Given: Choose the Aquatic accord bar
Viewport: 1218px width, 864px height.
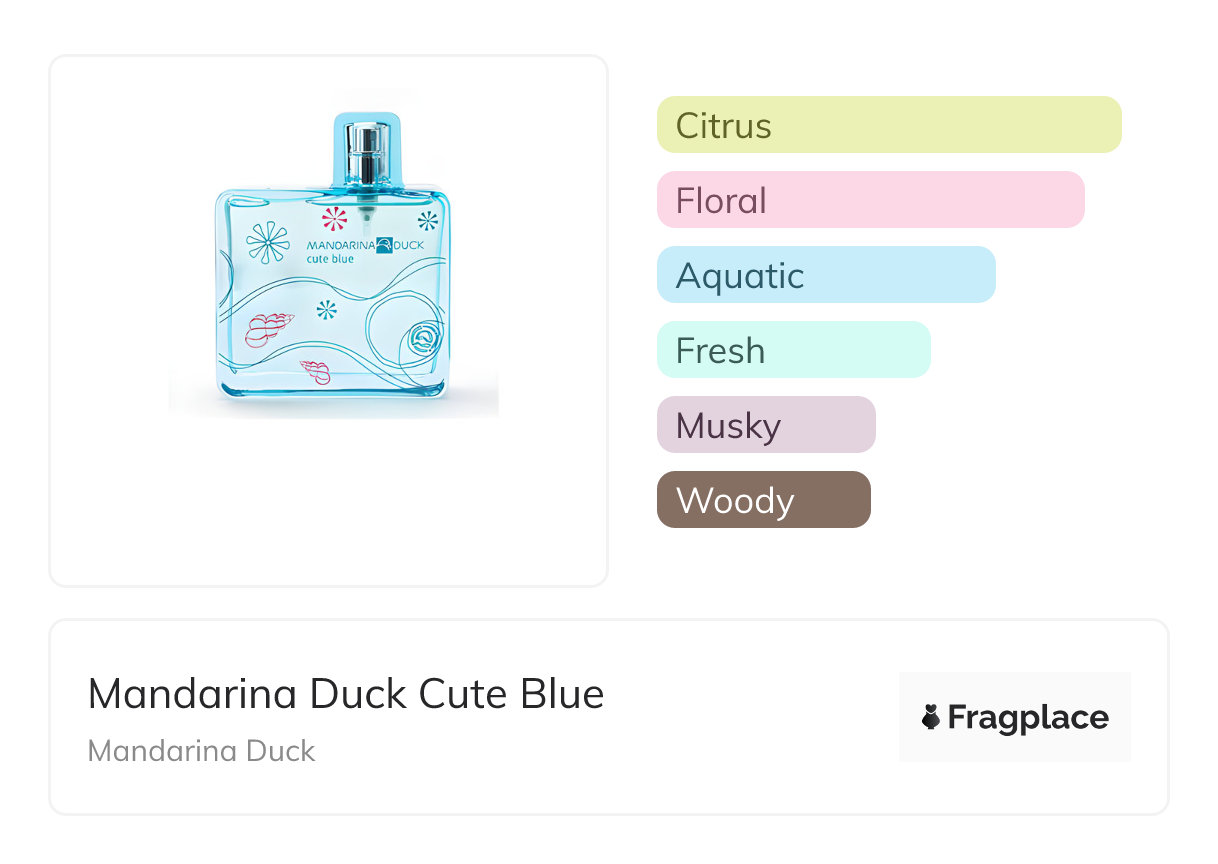Looking at the screenshot, I should [x=825, y=275].
